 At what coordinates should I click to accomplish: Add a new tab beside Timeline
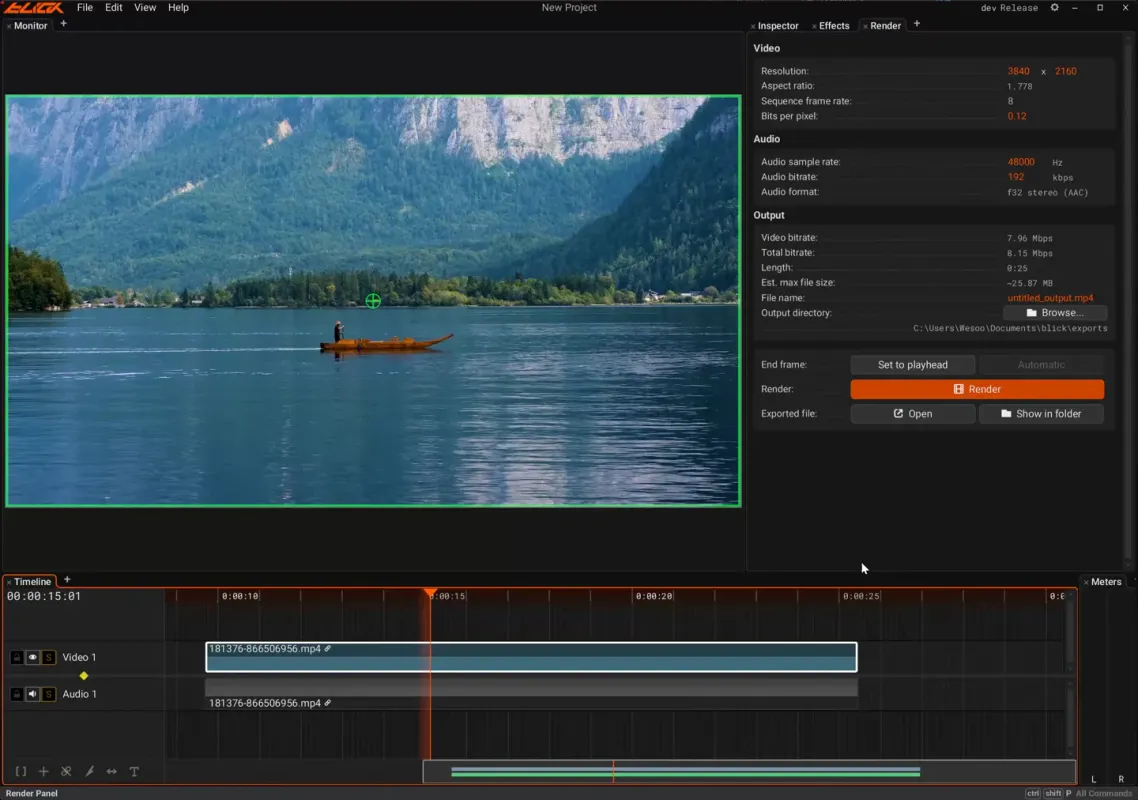pyautogui.click(x=67, y=579)
